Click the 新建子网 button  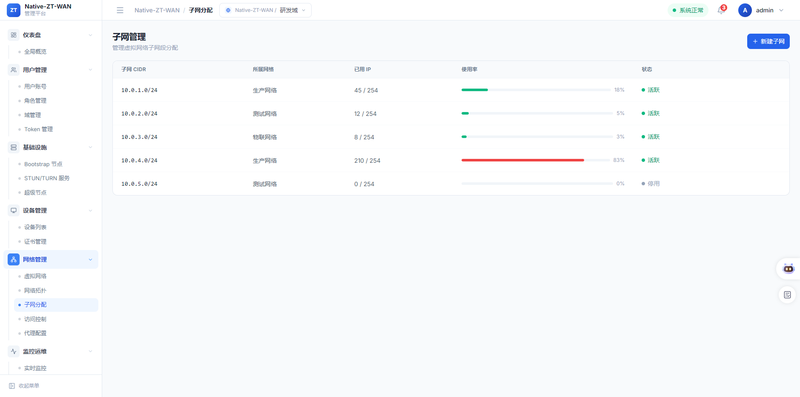[x=768, y=41]
